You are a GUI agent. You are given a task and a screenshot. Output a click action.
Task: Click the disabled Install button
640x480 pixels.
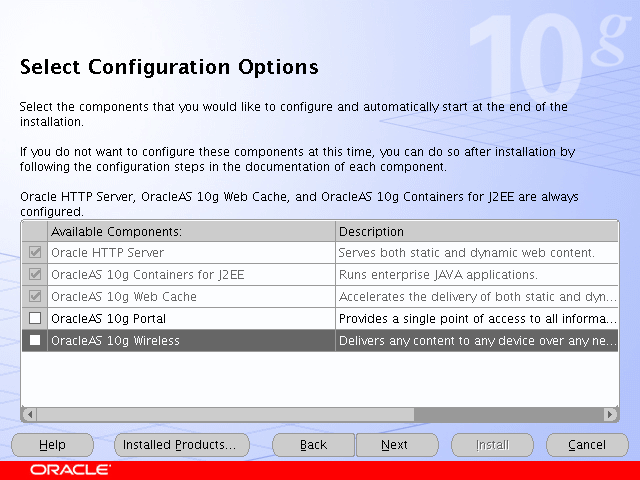tap(492, 444)
